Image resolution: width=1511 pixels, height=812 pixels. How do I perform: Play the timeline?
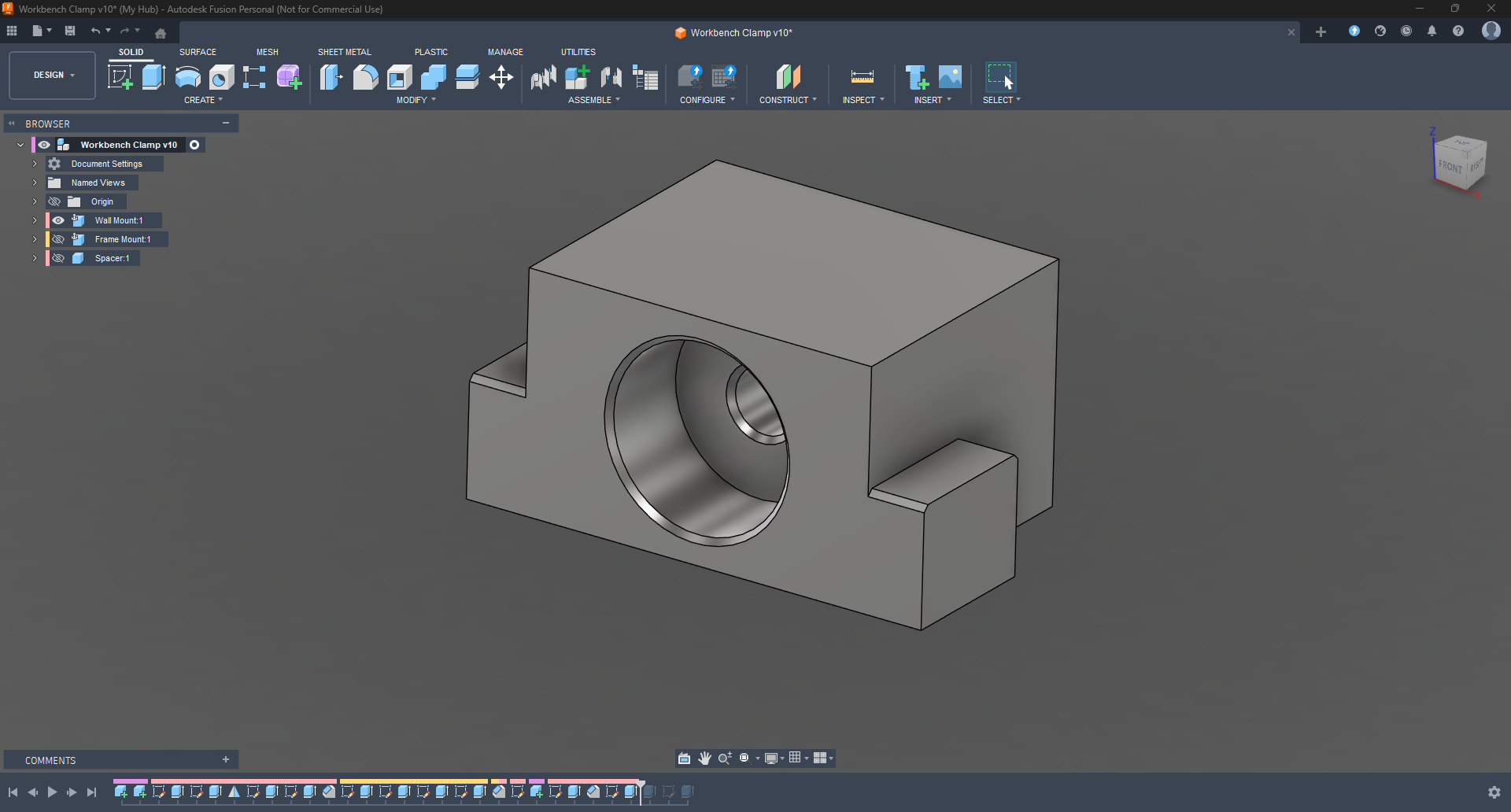(x=52, y=792)
